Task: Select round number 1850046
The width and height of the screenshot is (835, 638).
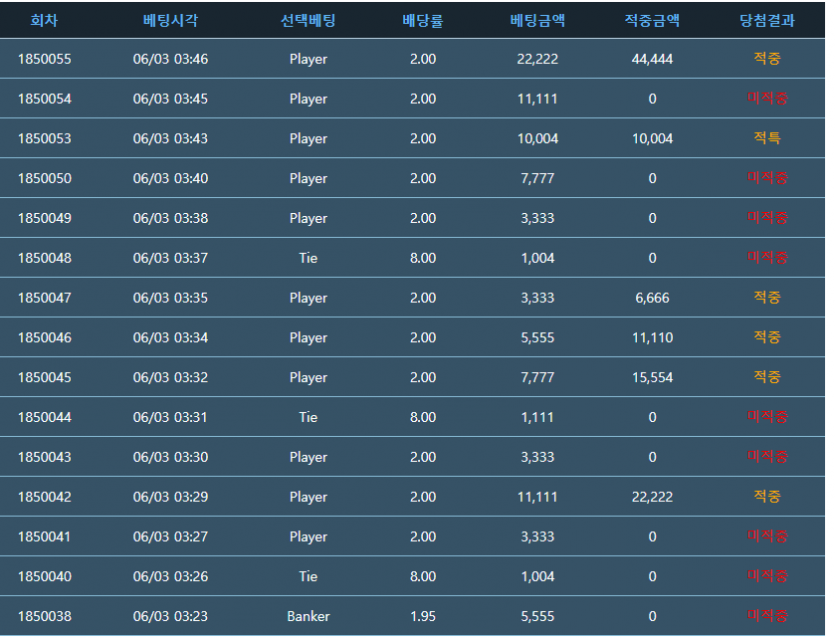Action: 44,337
